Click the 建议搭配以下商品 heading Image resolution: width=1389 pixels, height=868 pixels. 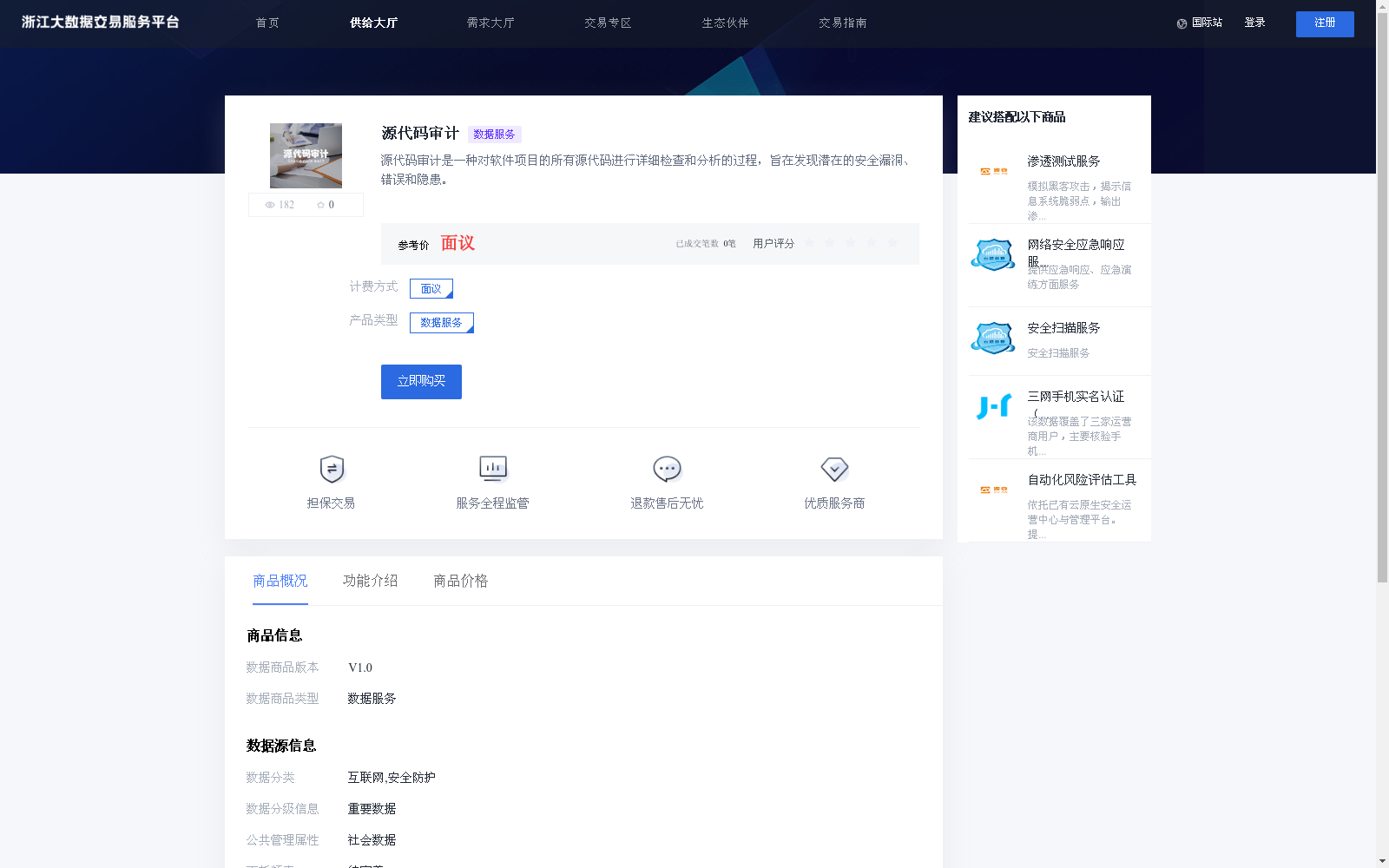pyautogui.click(x=1017, y=117)
